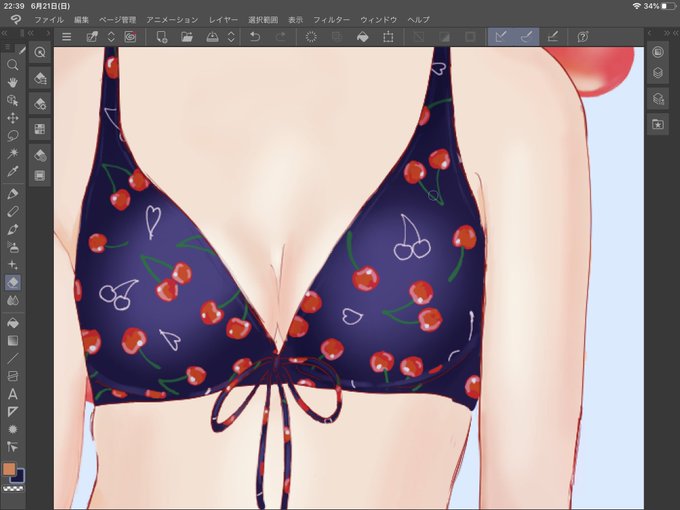
Task: Clear the layer content with dotted circle
Action: [311, 37]
